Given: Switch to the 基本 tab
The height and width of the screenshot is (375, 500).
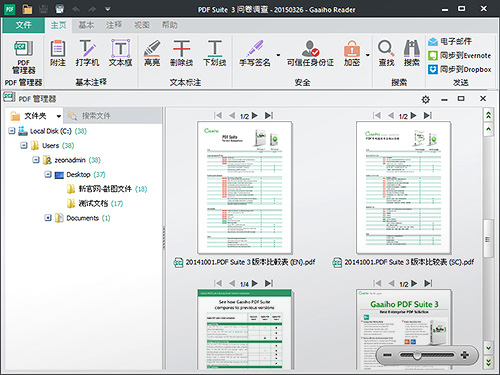Looking at the screenshot, I should 86,25.
